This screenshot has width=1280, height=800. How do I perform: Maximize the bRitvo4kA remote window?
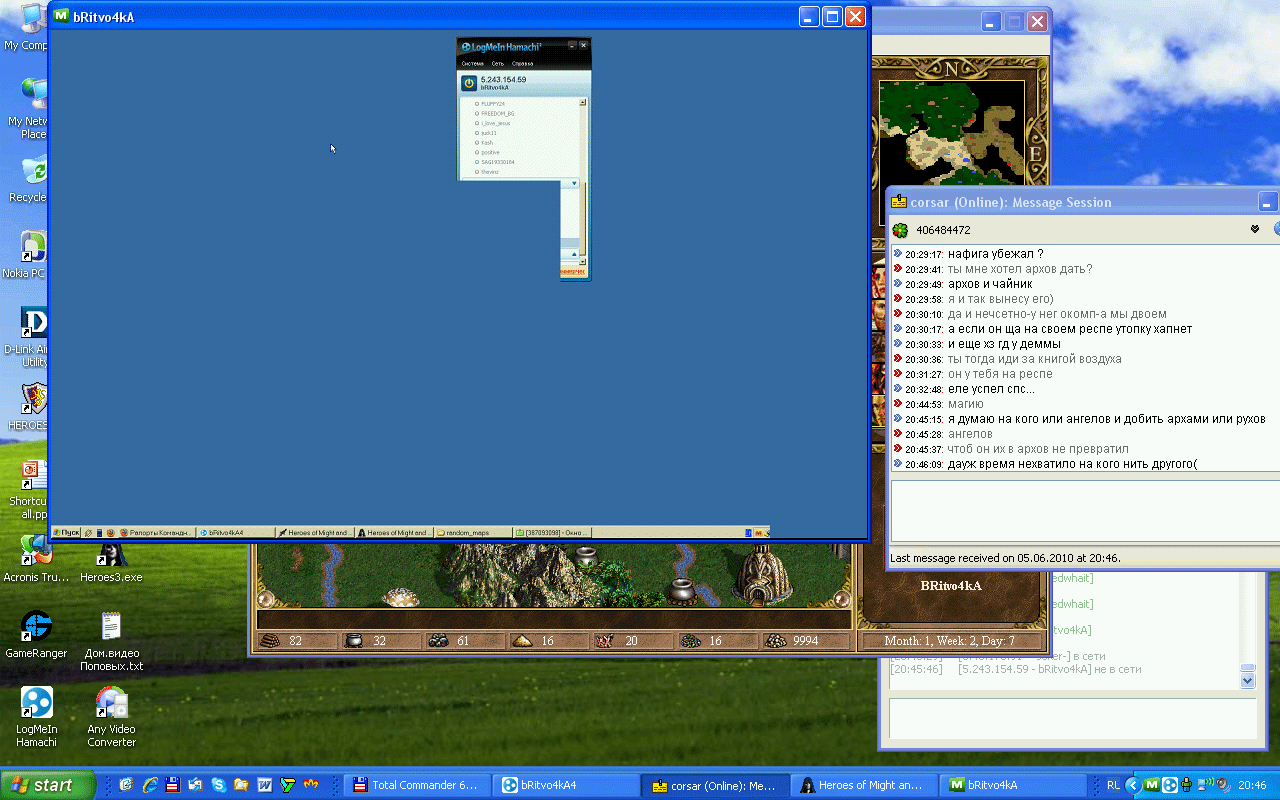pyautogui.click(x=831, y=17)
